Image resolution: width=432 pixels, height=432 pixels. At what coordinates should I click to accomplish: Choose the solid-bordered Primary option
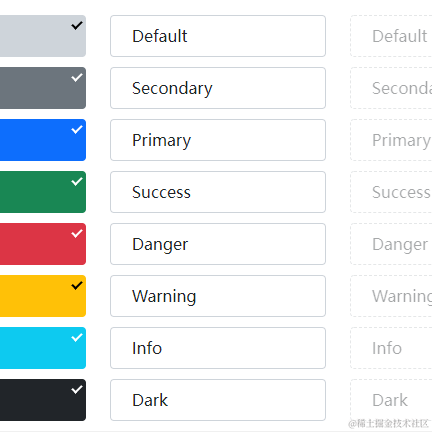218,140
